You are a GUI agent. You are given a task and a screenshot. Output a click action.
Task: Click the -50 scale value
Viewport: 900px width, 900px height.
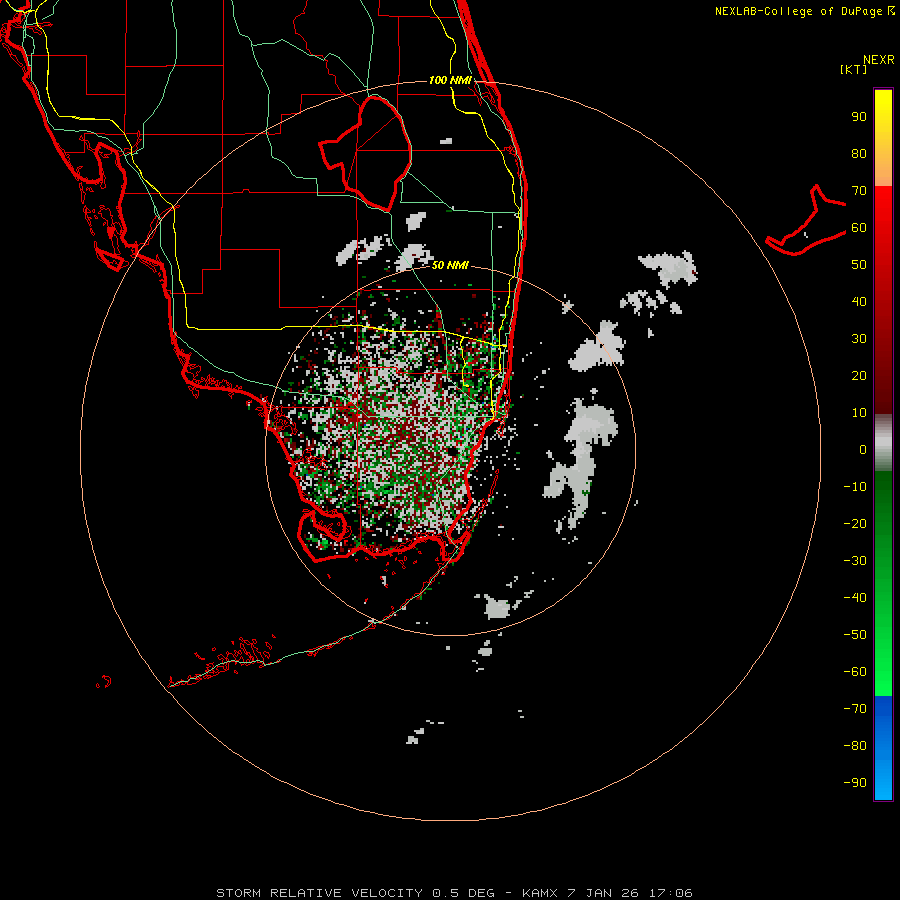(x=855, y=635)
